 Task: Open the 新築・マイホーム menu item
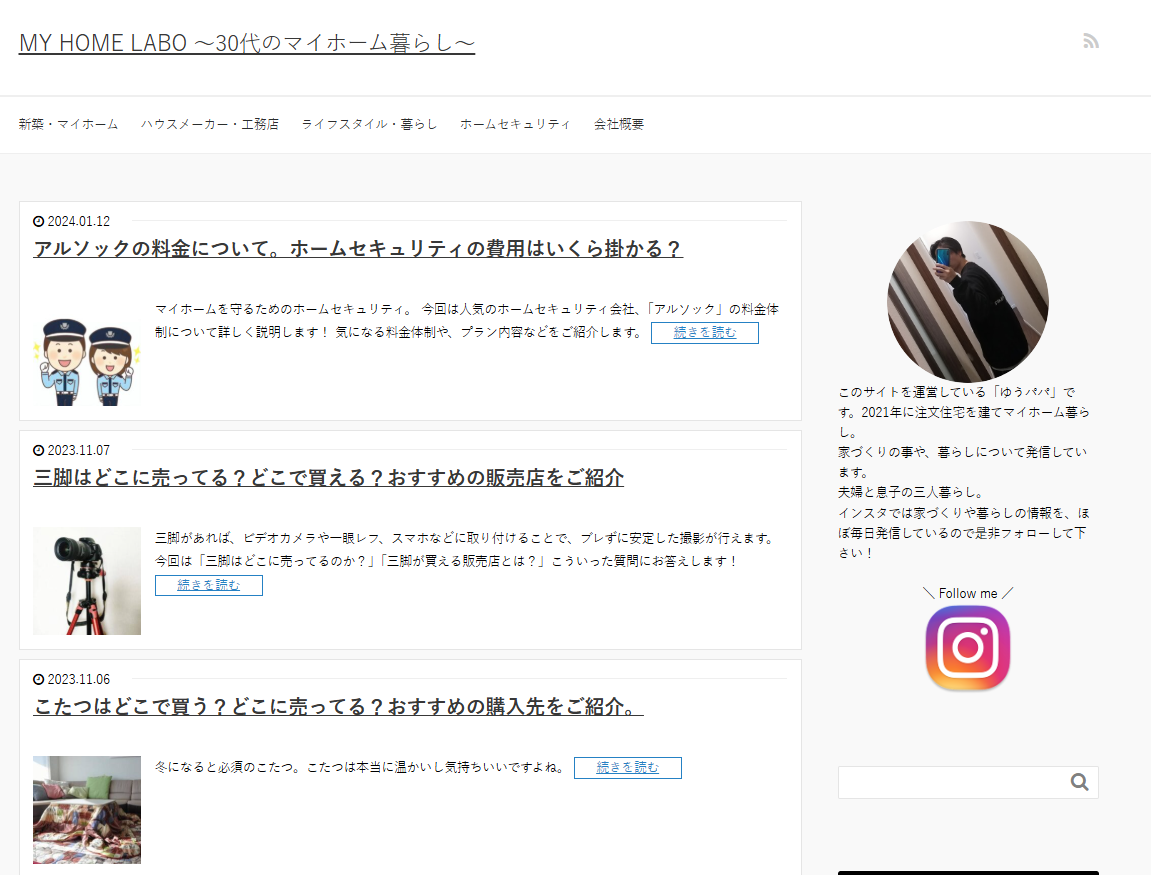click(x=68, y=124)
